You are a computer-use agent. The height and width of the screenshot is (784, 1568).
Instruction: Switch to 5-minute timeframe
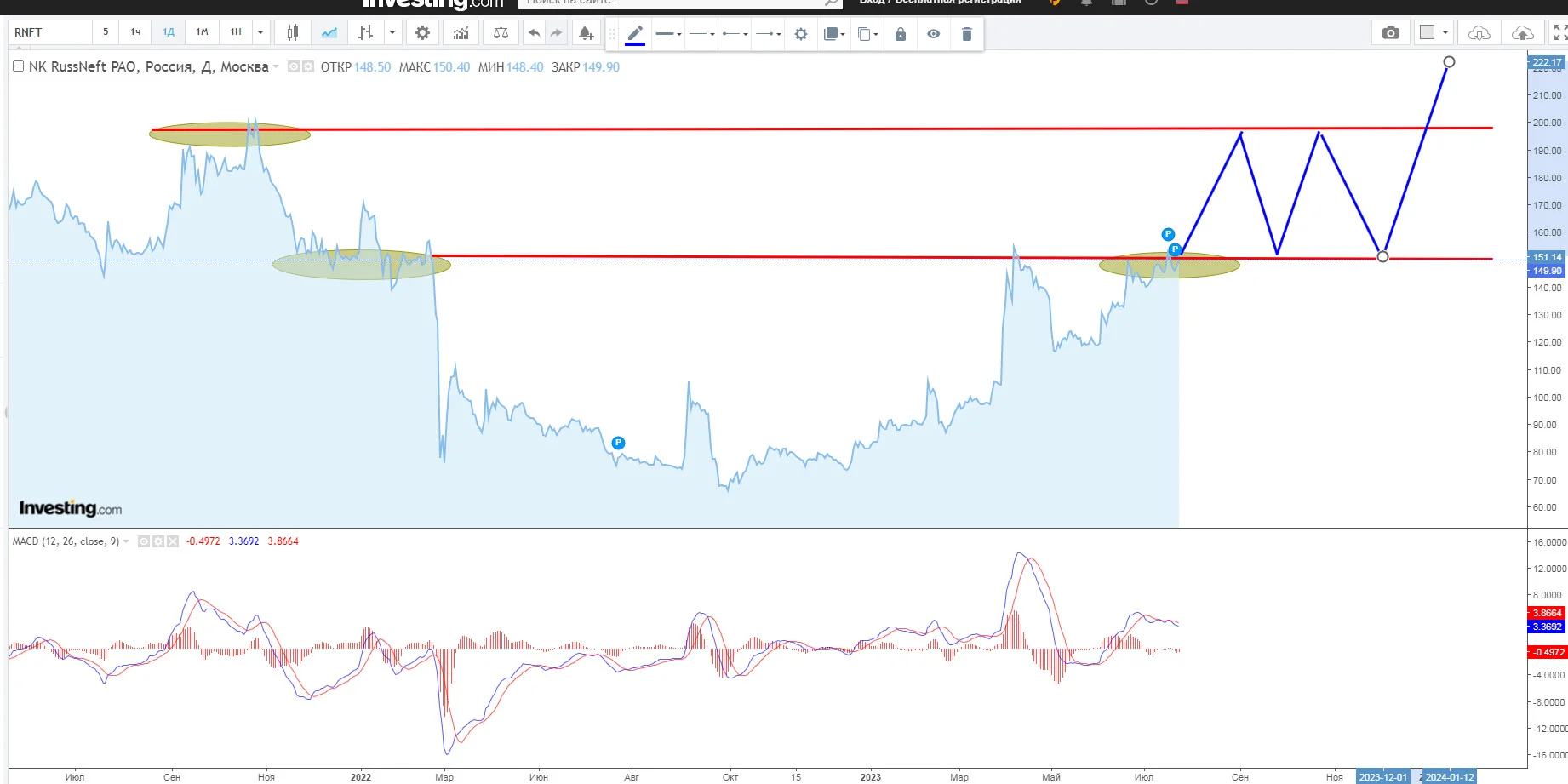click(x=106, y=32)
